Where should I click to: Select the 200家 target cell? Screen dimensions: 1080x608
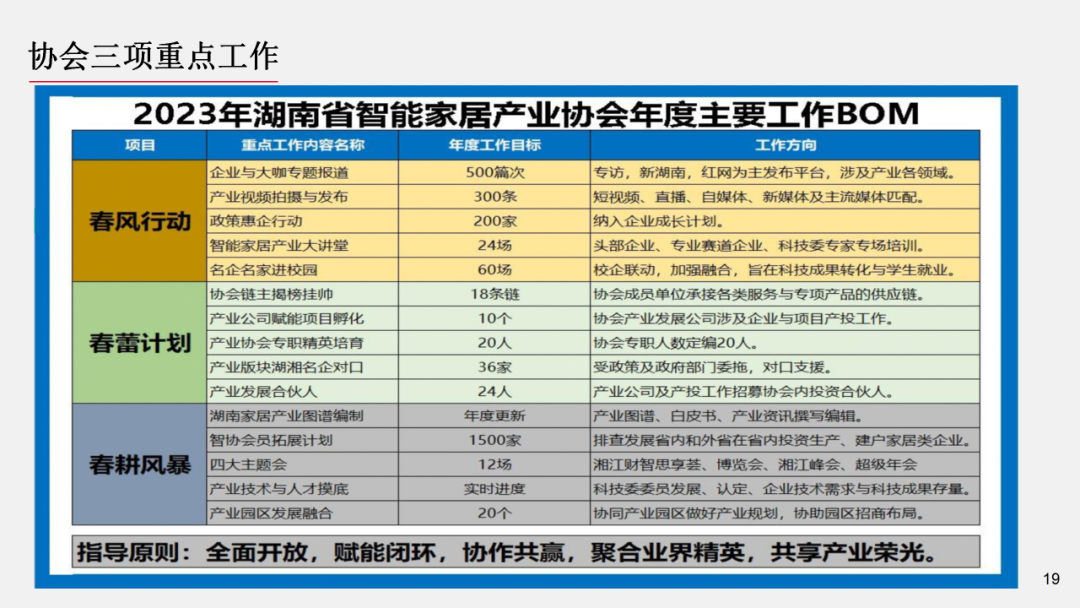coord(494,221)
